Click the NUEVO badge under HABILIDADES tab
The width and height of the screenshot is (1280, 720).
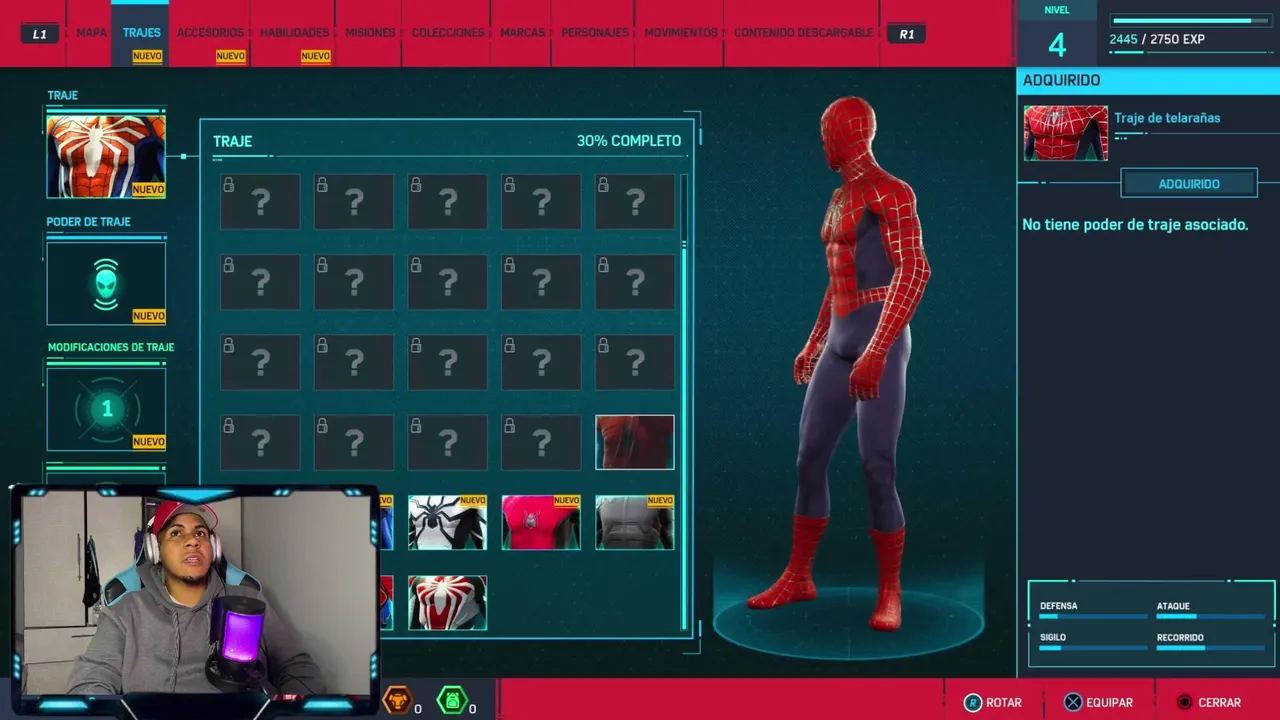(316, 57)
